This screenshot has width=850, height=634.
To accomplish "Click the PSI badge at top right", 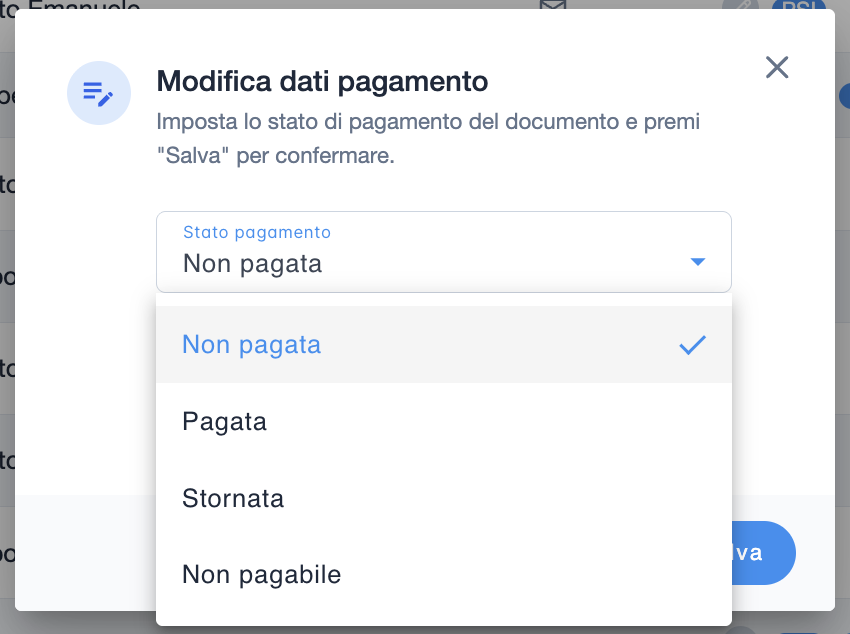I will (x=796, y=5).
